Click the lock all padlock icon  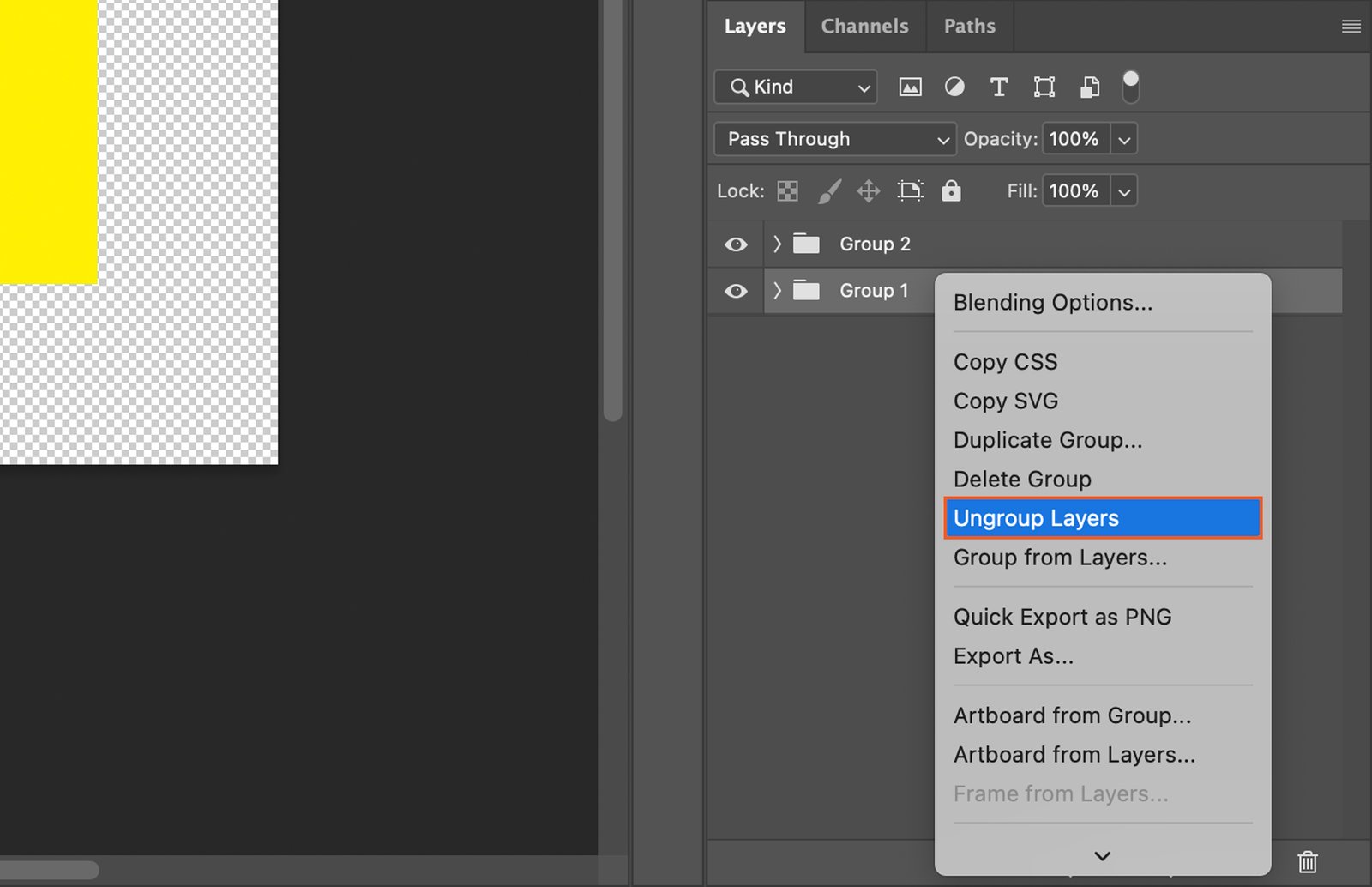pyautogui.click(x=951, y=190)
